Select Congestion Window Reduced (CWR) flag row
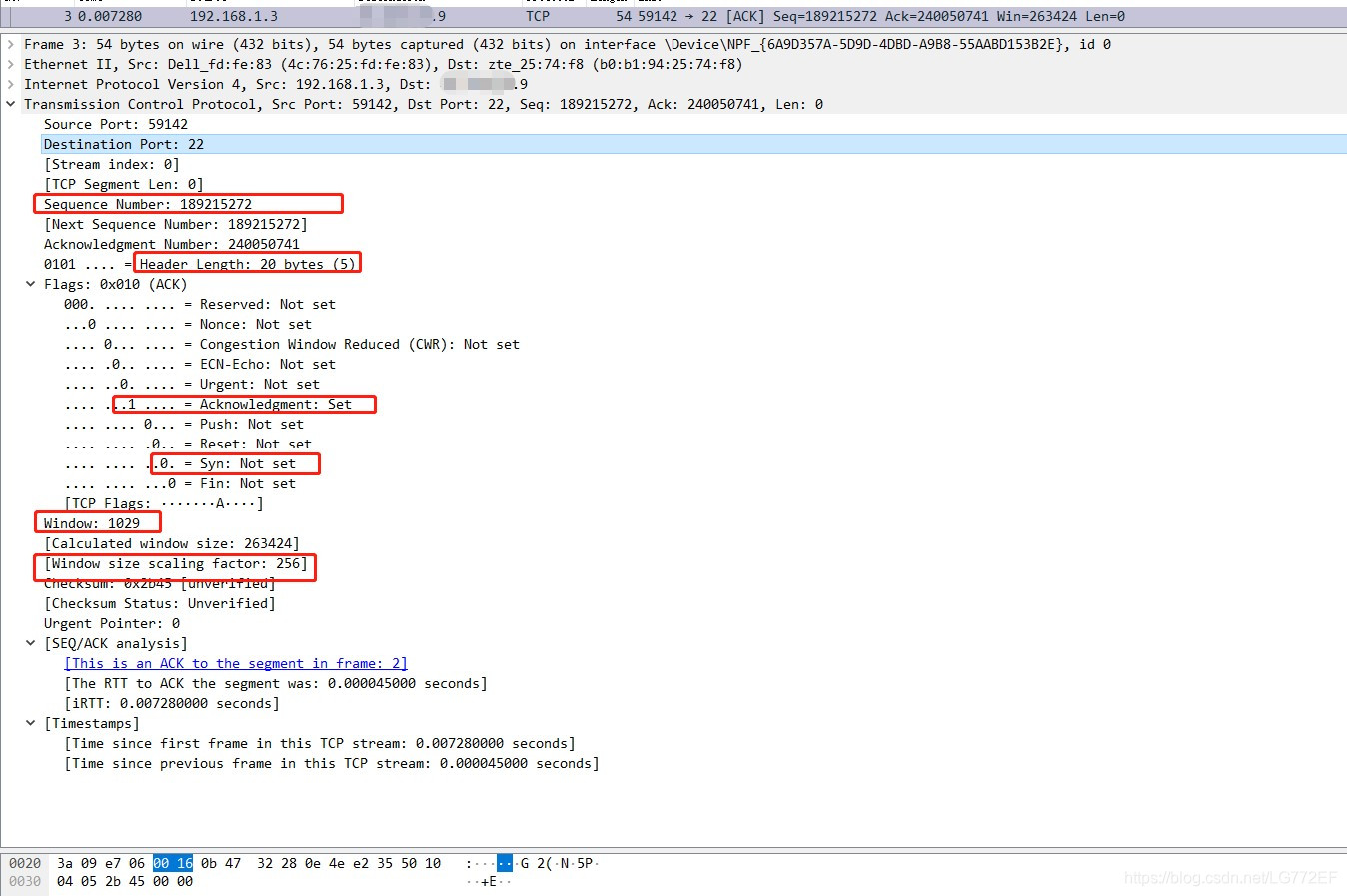1347x896 pixels. click(x=292, y=344)
